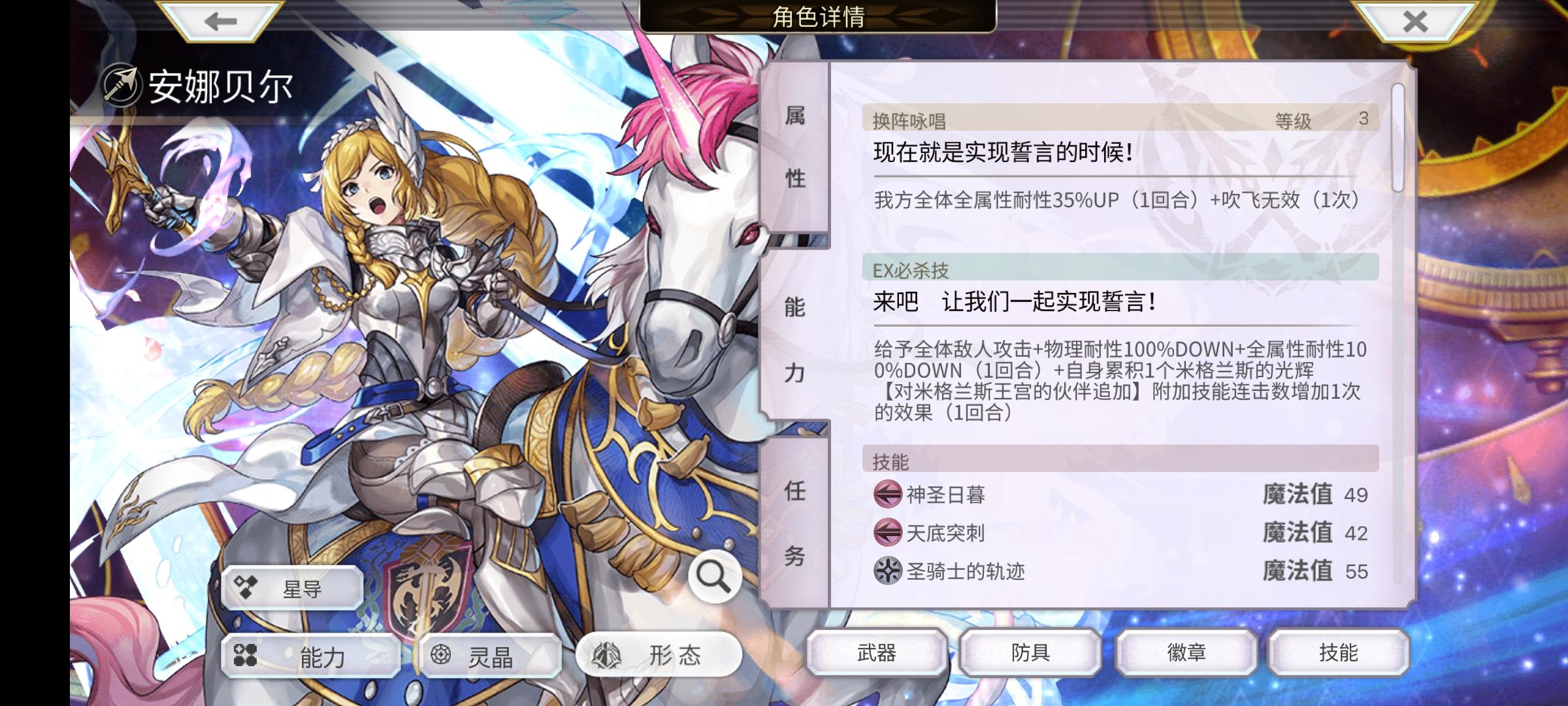Open the 徽章 emblem button

1186,652
